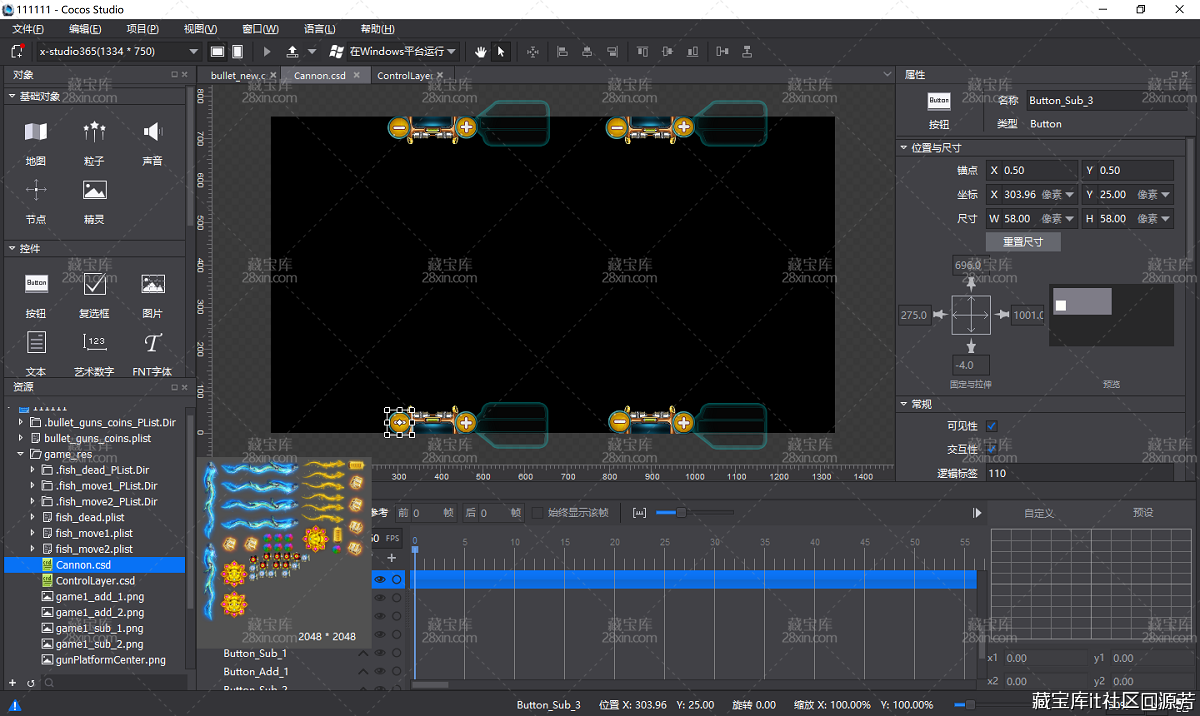Select the ControlLayer.csd resource file
The image size is (1200, 716).
tap(95, 581)
